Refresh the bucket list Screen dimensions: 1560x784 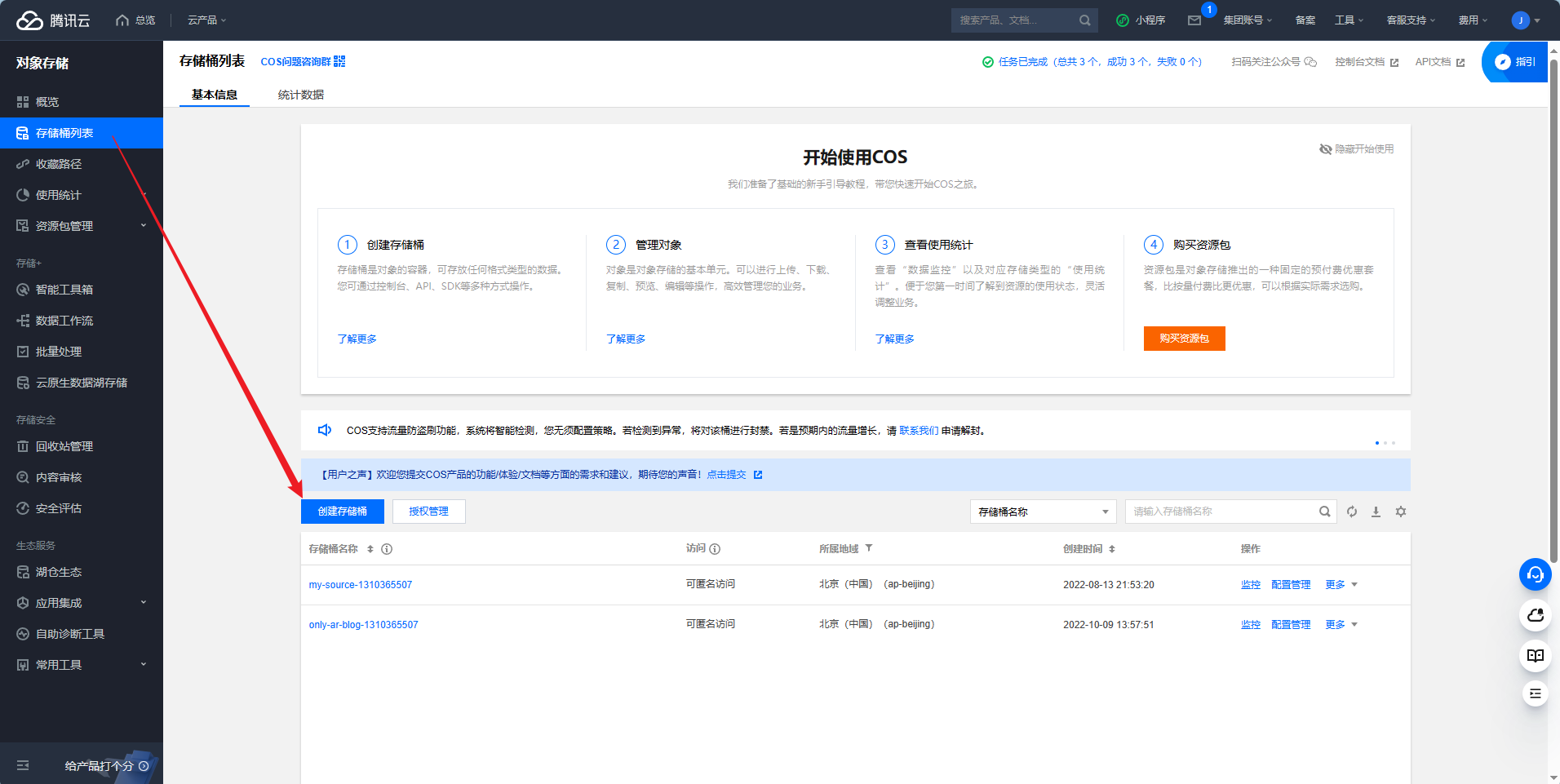[x=1352, y=512]
